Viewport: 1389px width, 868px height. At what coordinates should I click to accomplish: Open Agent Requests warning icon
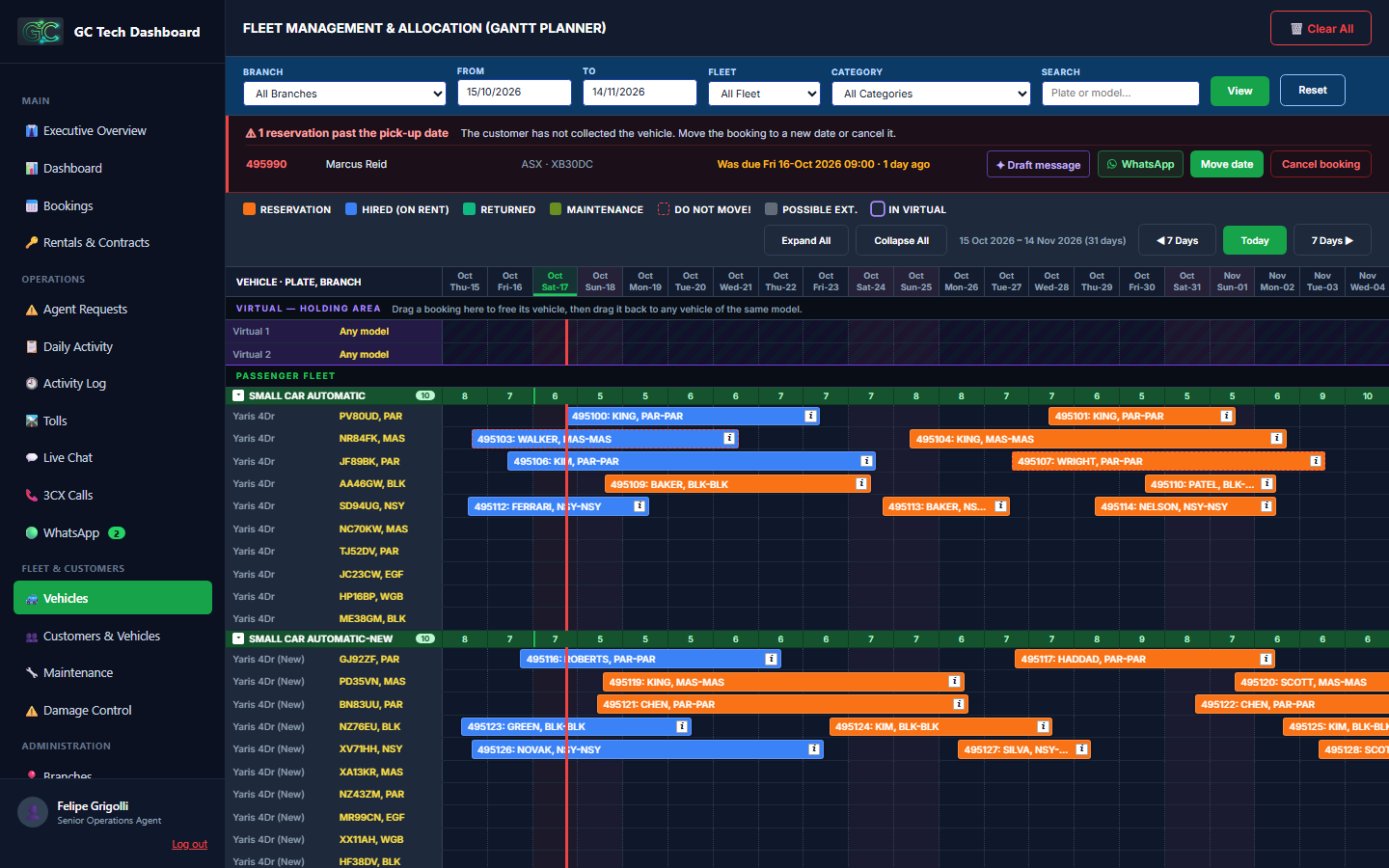pyautogui.click(x=32, y=310)
